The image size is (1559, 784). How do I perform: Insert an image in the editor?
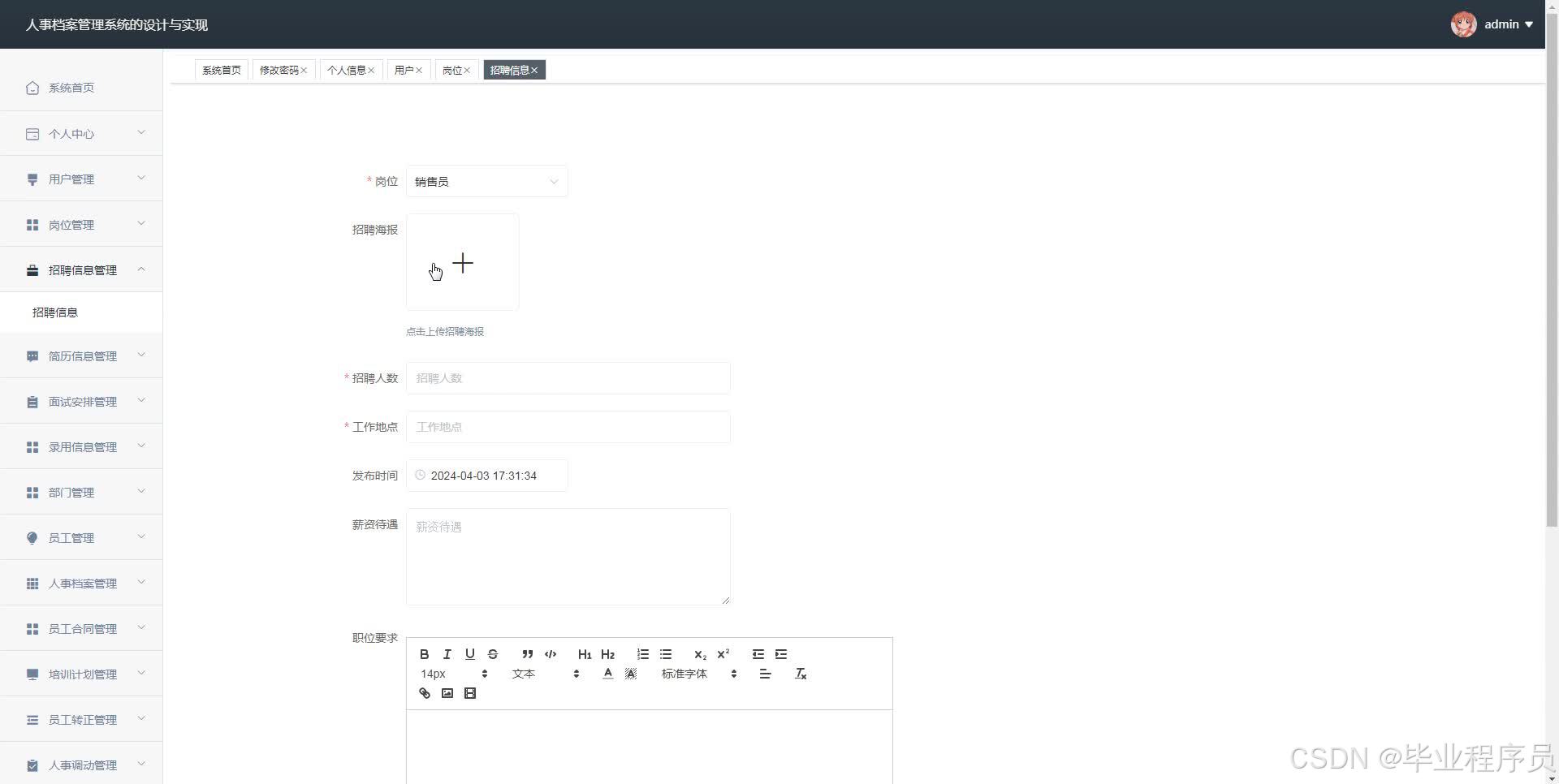pos(447,693)
